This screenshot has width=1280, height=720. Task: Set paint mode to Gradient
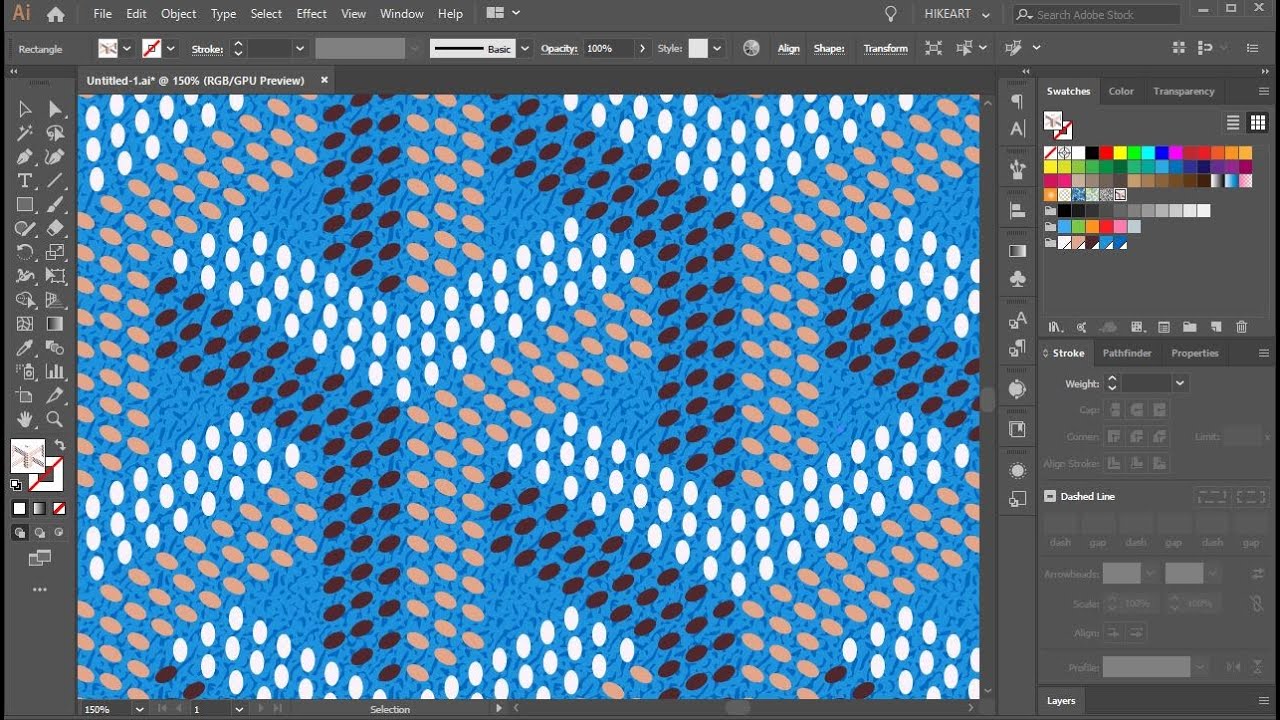pos(39,509)
